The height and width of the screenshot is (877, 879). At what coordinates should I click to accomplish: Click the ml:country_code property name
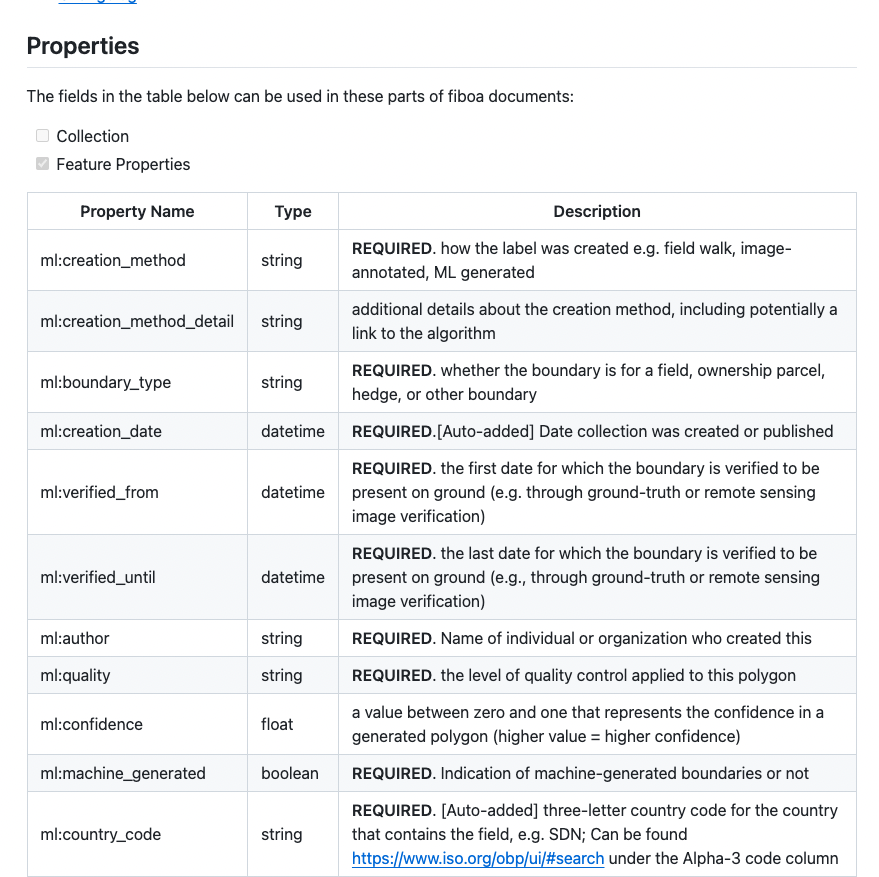click(x=101, y=834)
